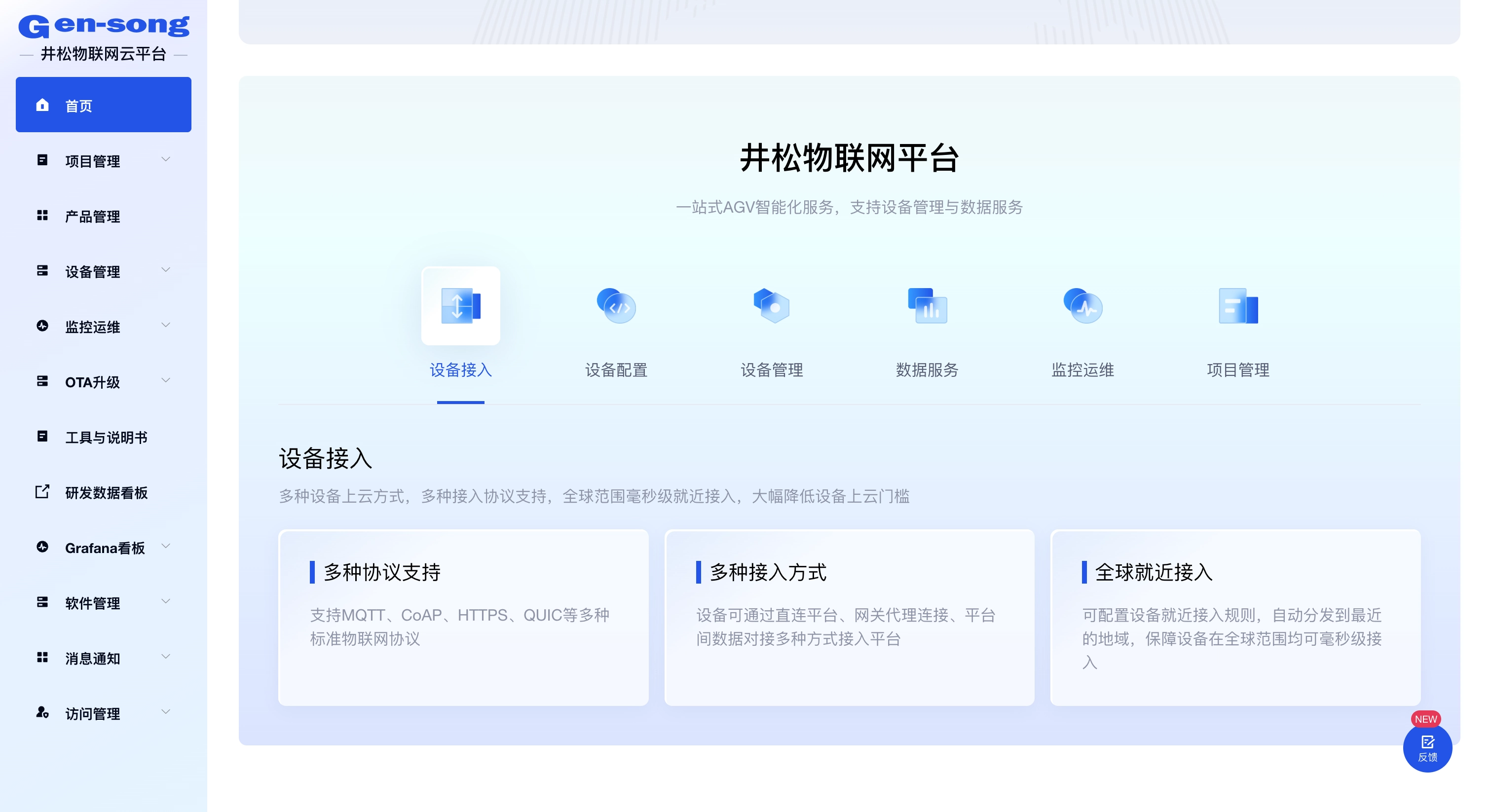Click the 数据服务 chart icon
The image size is (1492, 812).
pos(927,306)
